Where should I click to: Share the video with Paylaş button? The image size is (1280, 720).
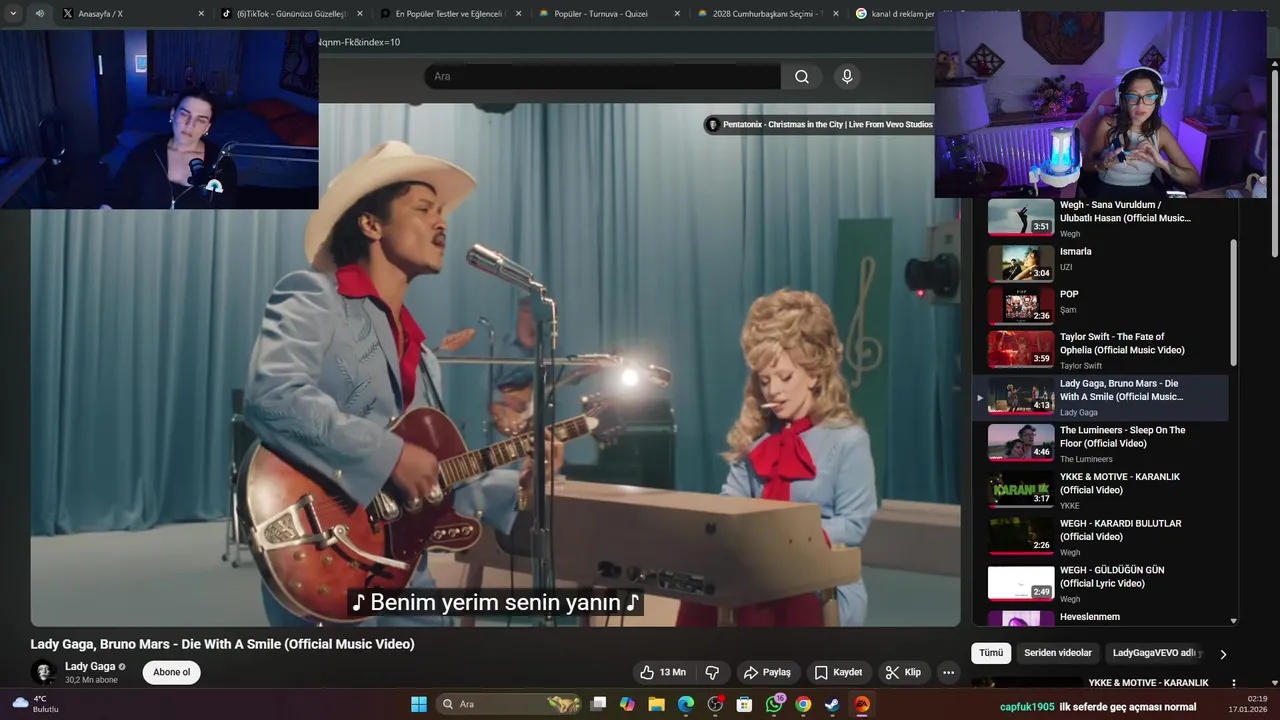tap(767, 672)
